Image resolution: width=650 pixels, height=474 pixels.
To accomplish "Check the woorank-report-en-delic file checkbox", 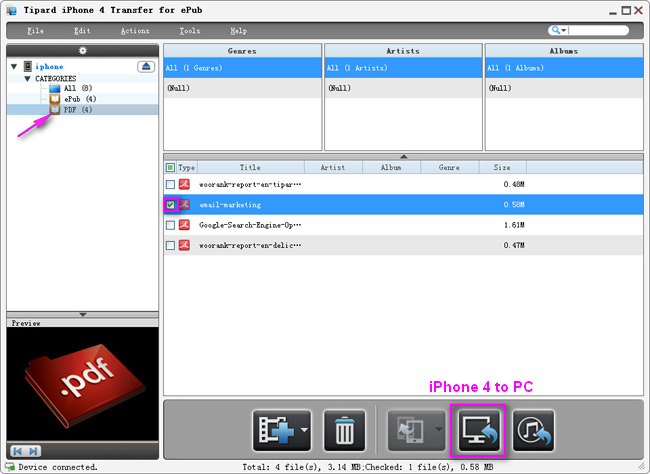I will pyautogui.click(x=170, y=245).
